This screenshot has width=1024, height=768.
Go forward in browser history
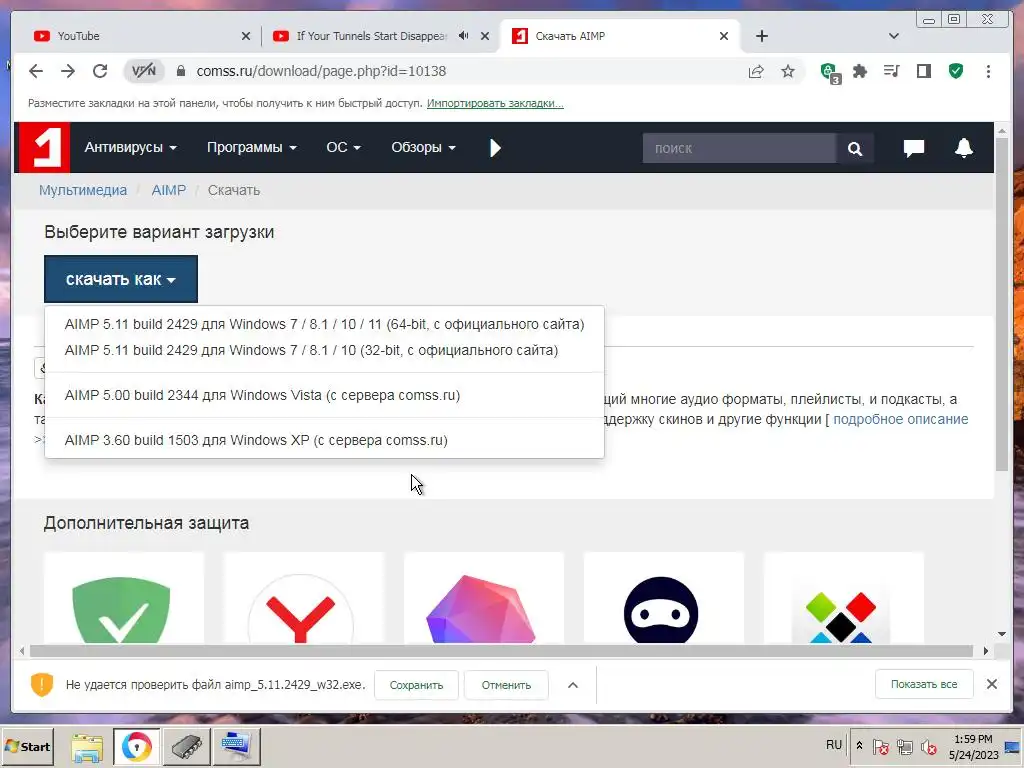click(x=68, y=71)
